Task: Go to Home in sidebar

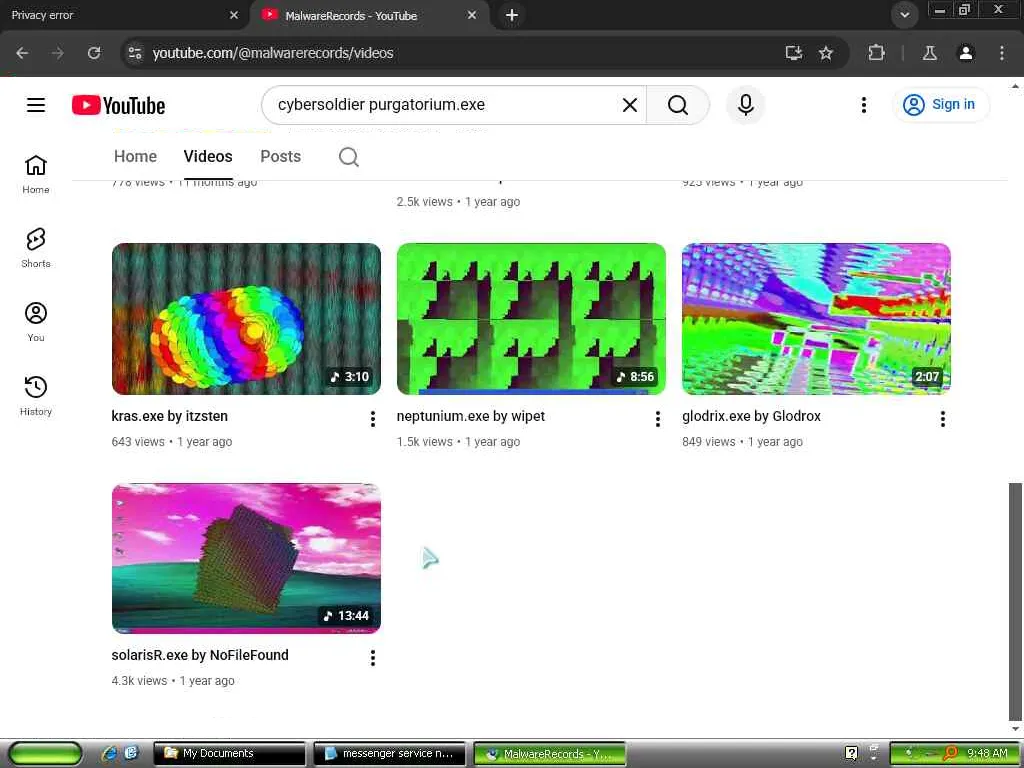Action: [x=36, y=174]
